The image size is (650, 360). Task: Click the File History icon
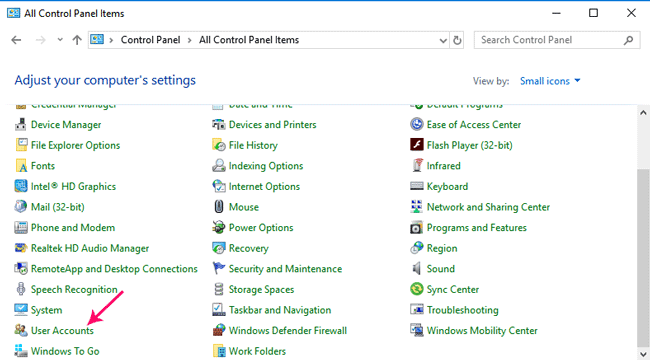(x=219, y=145)
